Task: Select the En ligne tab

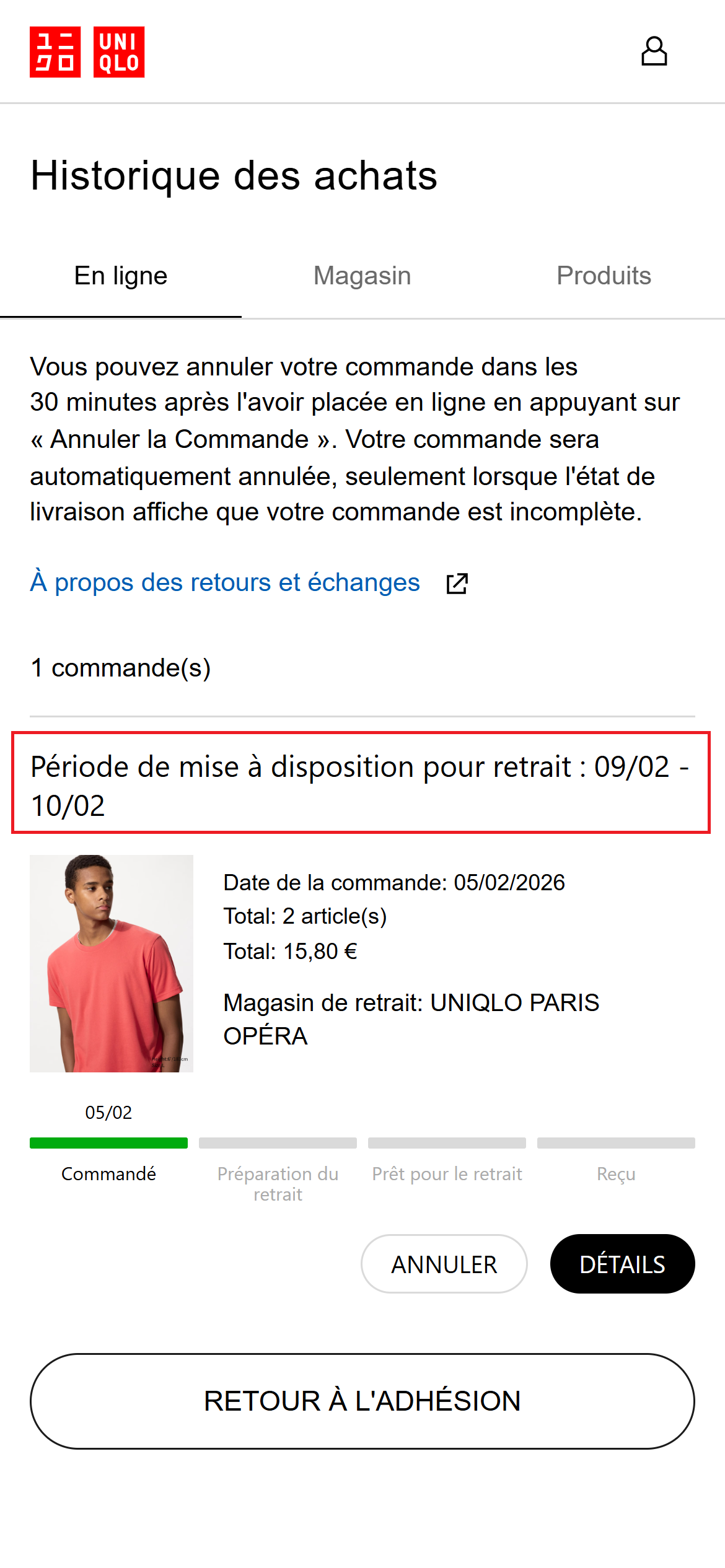Action: (x=121, y=276)
